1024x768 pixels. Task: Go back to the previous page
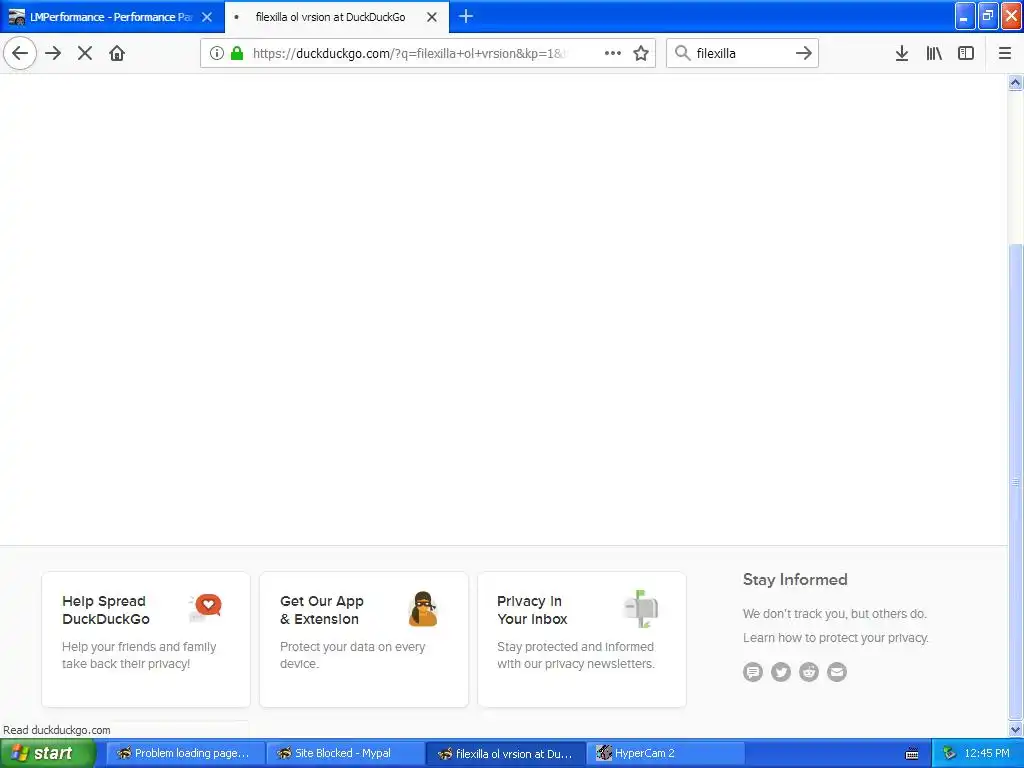(20, 53)
